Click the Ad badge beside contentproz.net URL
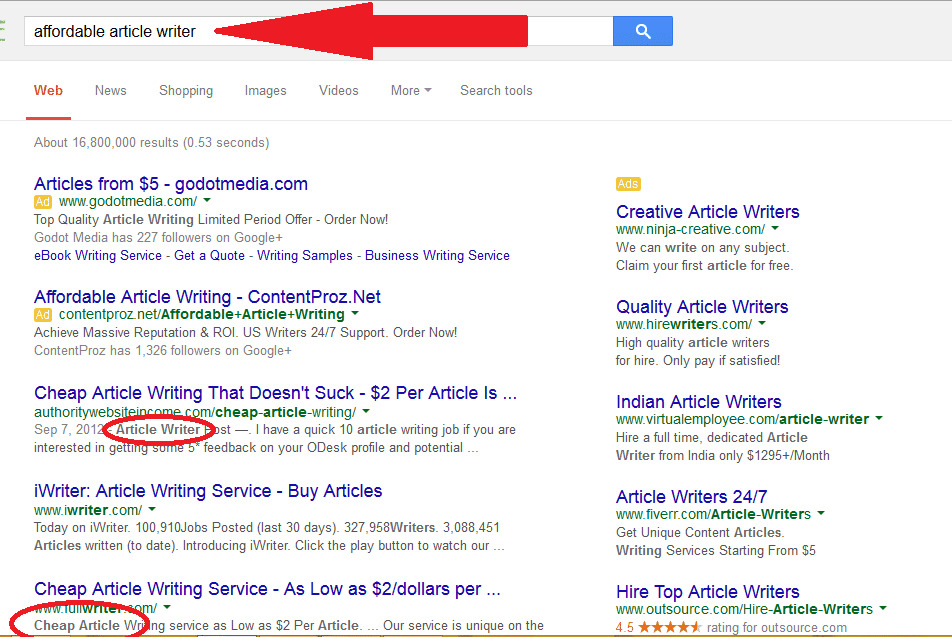The image size is (952, 637). pyautogui.click(x=42, y=315)
